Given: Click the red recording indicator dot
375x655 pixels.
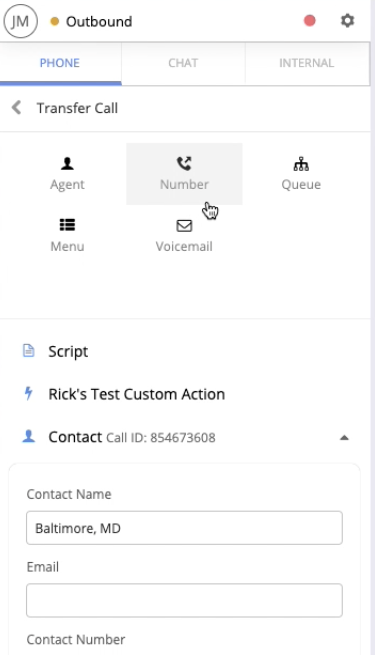Looking at the screenshot, I should click(309, 20).
